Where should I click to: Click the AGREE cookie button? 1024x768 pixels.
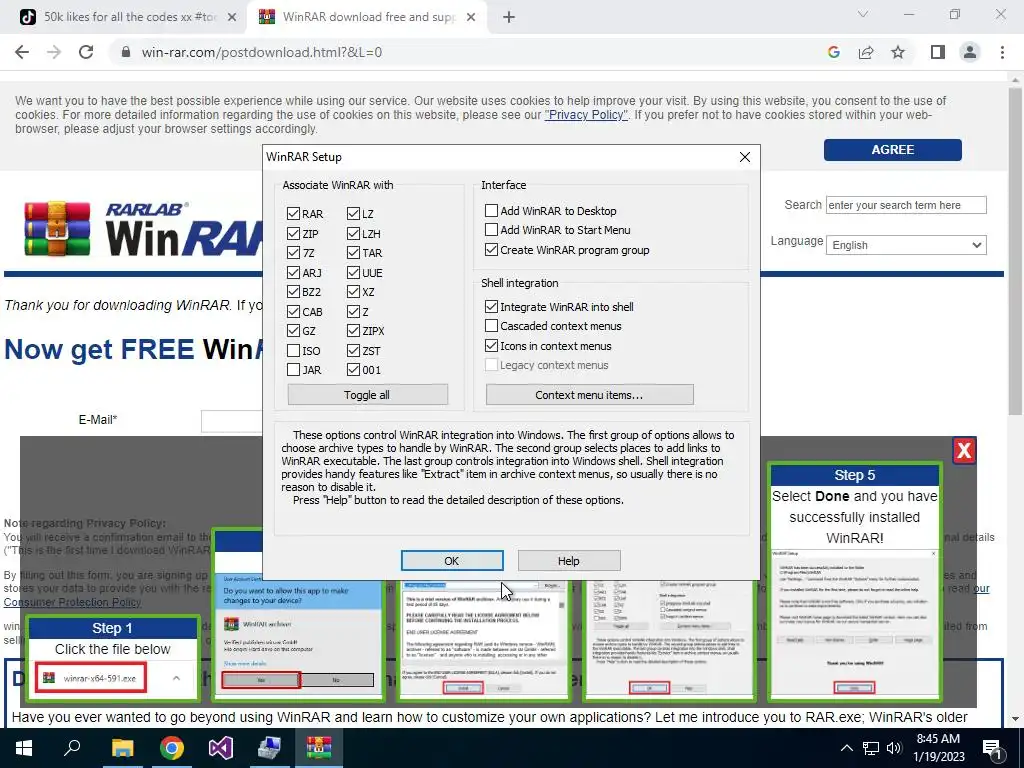pos(892,150)
